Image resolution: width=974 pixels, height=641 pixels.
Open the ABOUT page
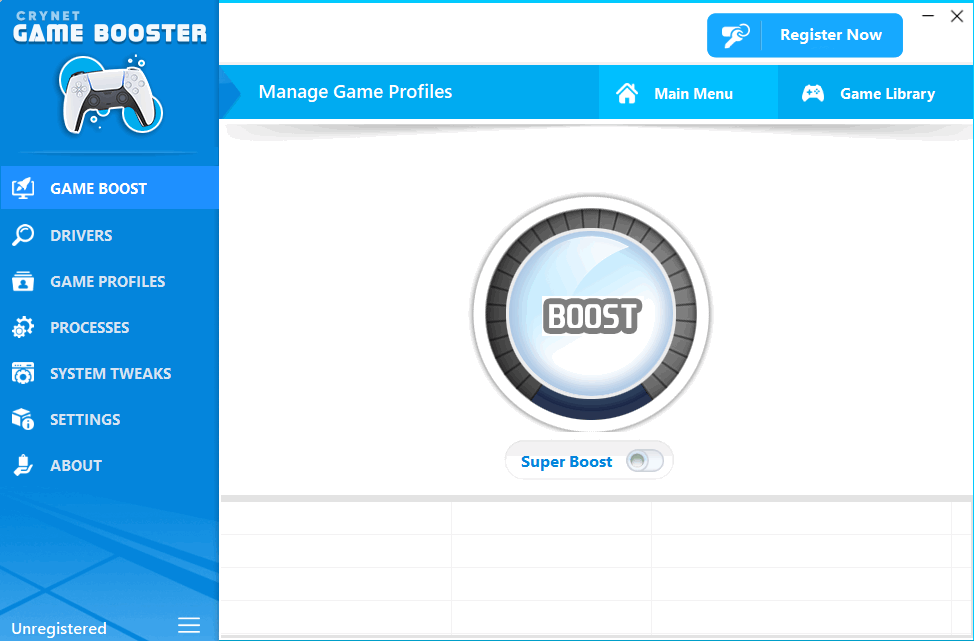click(x=109, y=465)
